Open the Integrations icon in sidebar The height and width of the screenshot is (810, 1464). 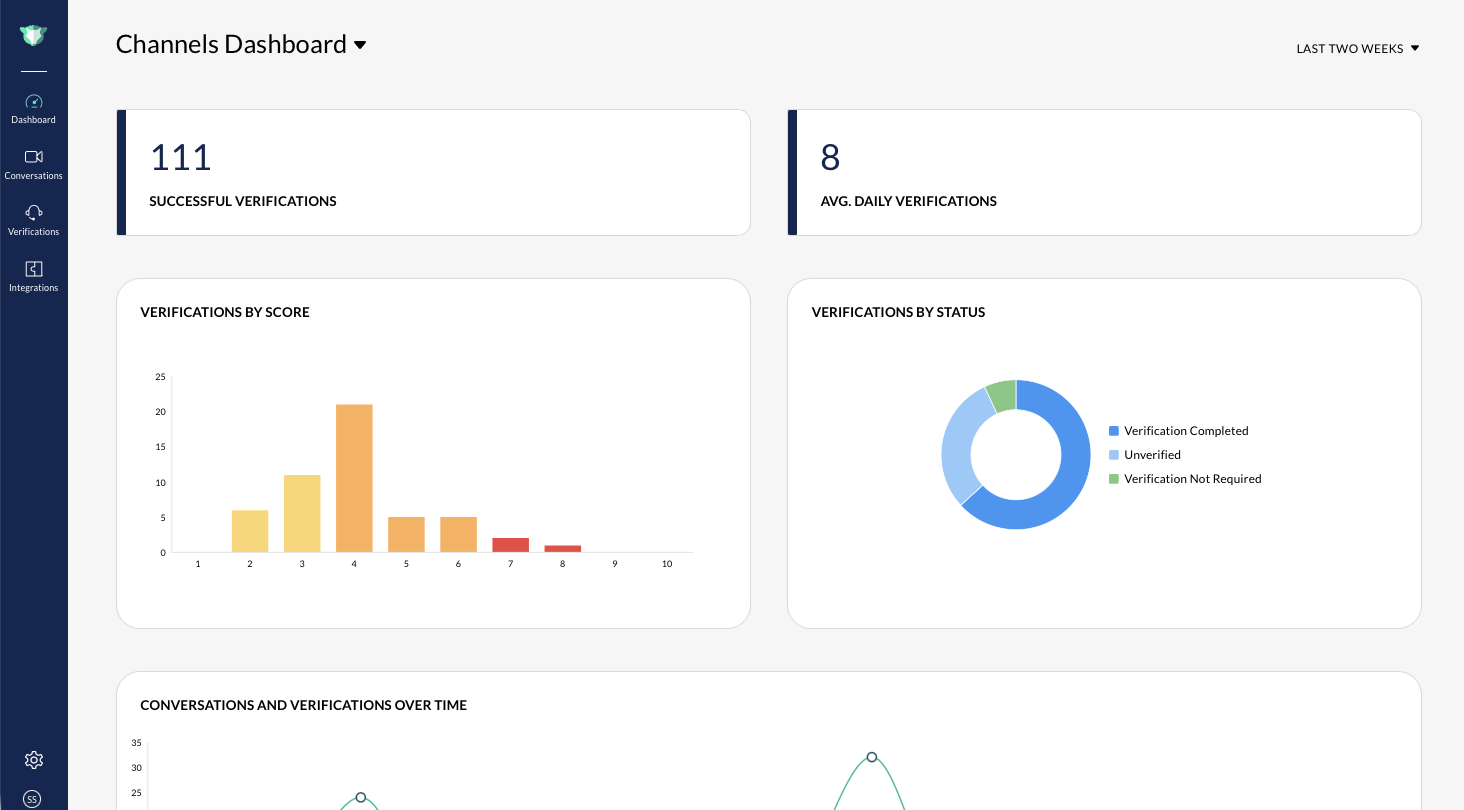pyautogui.click(x=34, y=268)
